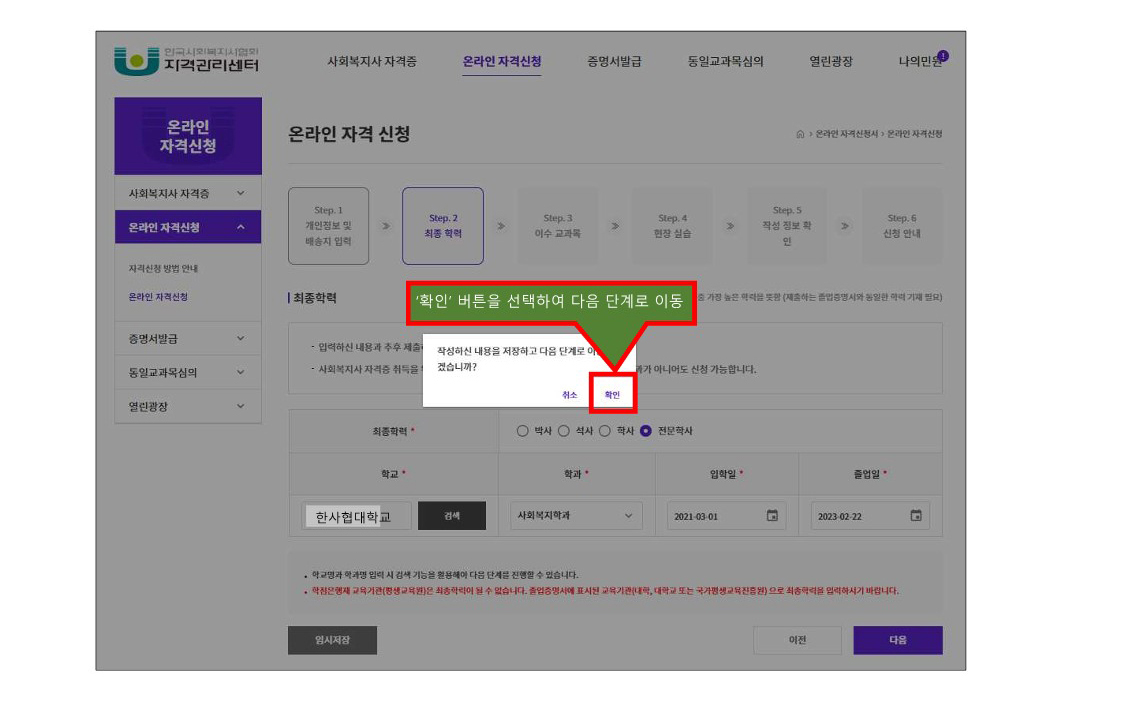Expand 열린광장 in the sidebar

tap(188, 406)
